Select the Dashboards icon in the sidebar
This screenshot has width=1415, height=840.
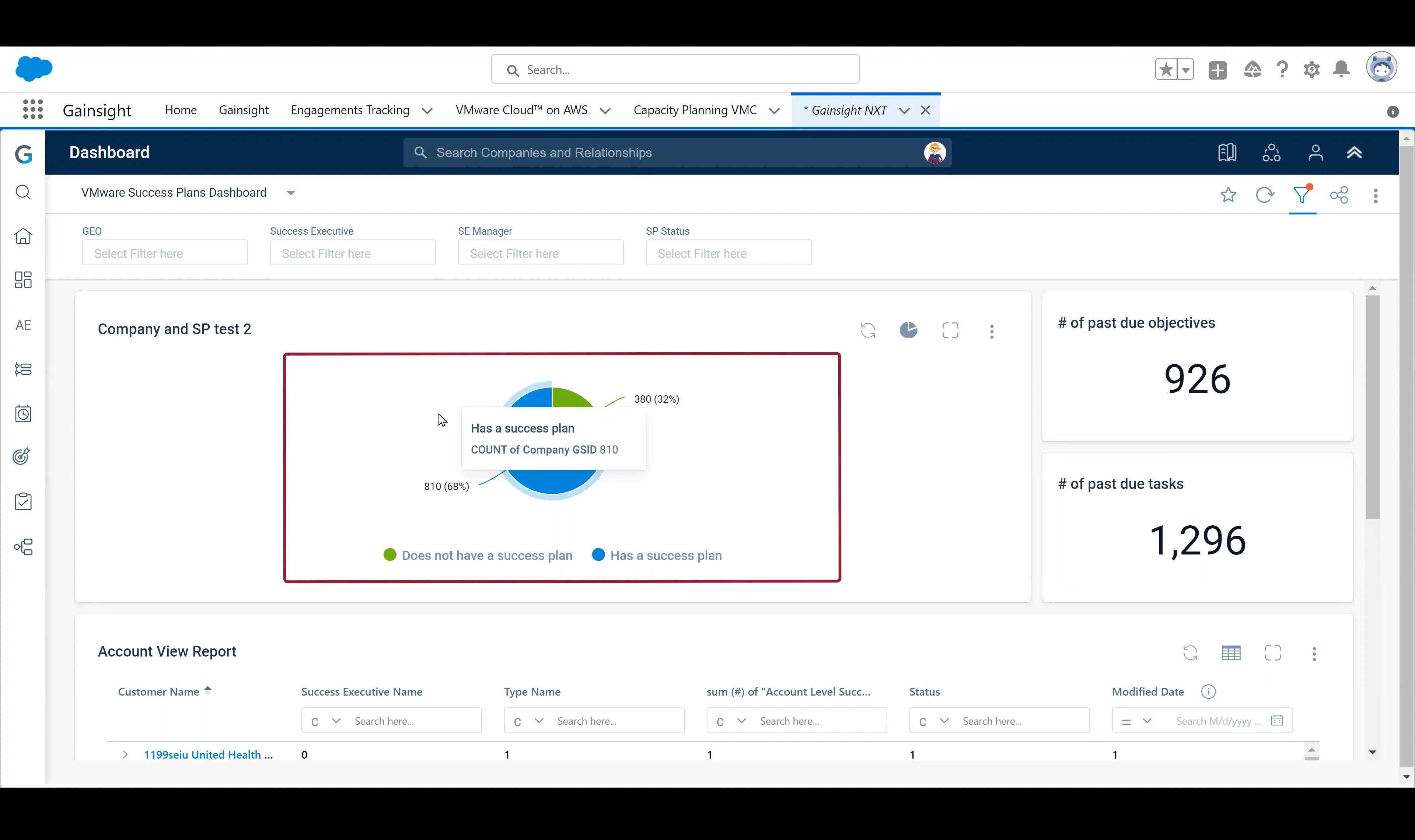coord(23,280)
